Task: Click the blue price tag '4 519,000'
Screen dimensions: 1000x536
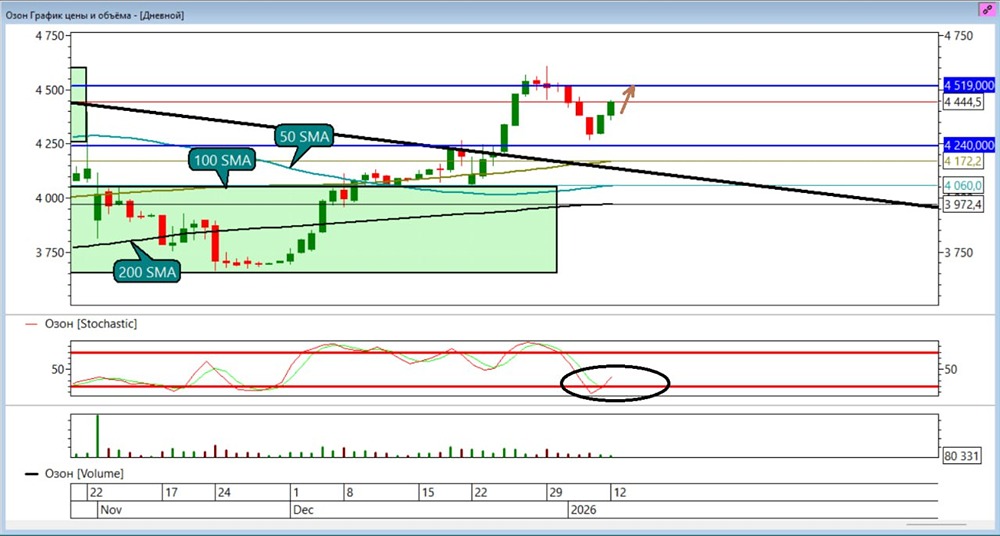Action: pyautogui.click(x=969, y=85)
